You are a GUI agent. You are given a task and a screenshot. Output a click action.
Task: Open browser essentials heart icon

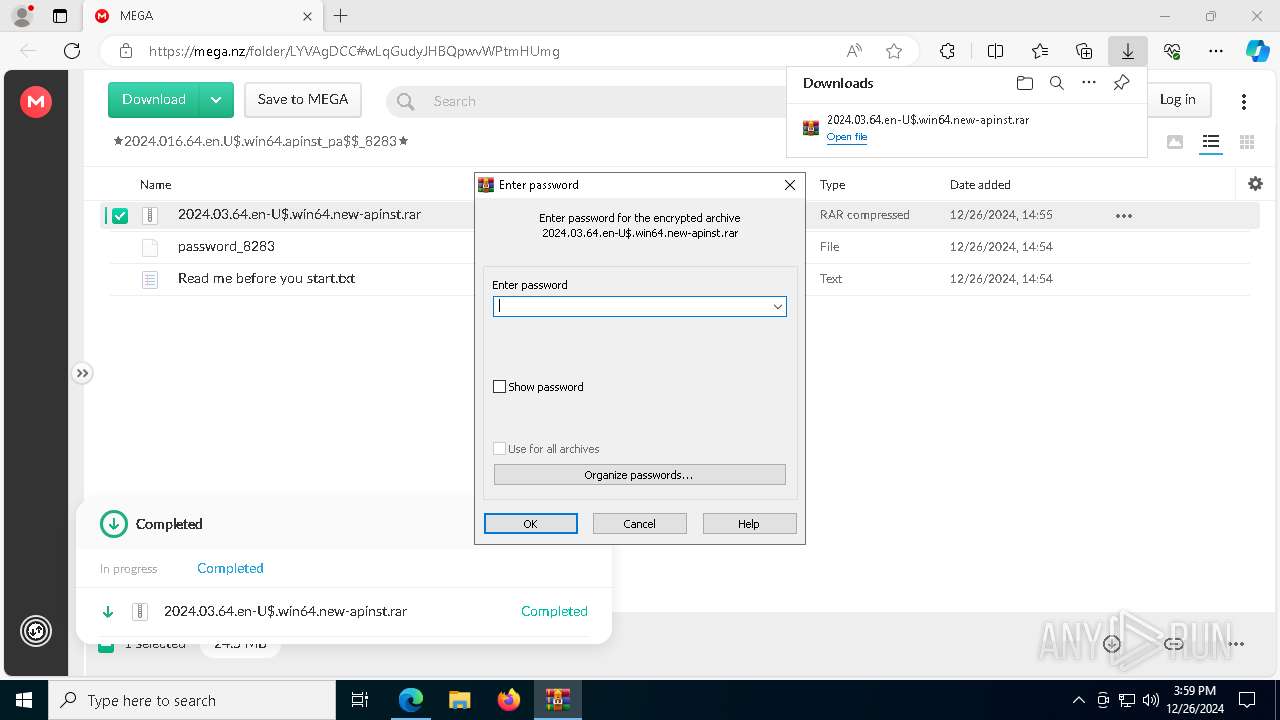point(1172,51)
